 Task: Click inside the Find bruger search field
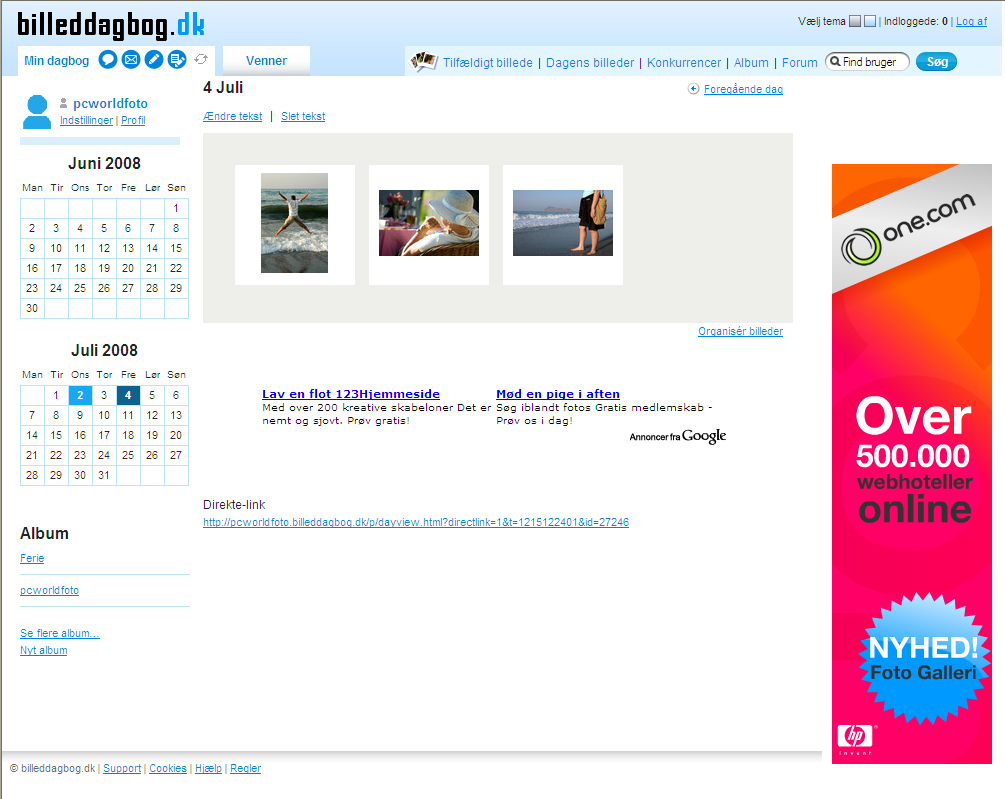[x=872, y=62]
